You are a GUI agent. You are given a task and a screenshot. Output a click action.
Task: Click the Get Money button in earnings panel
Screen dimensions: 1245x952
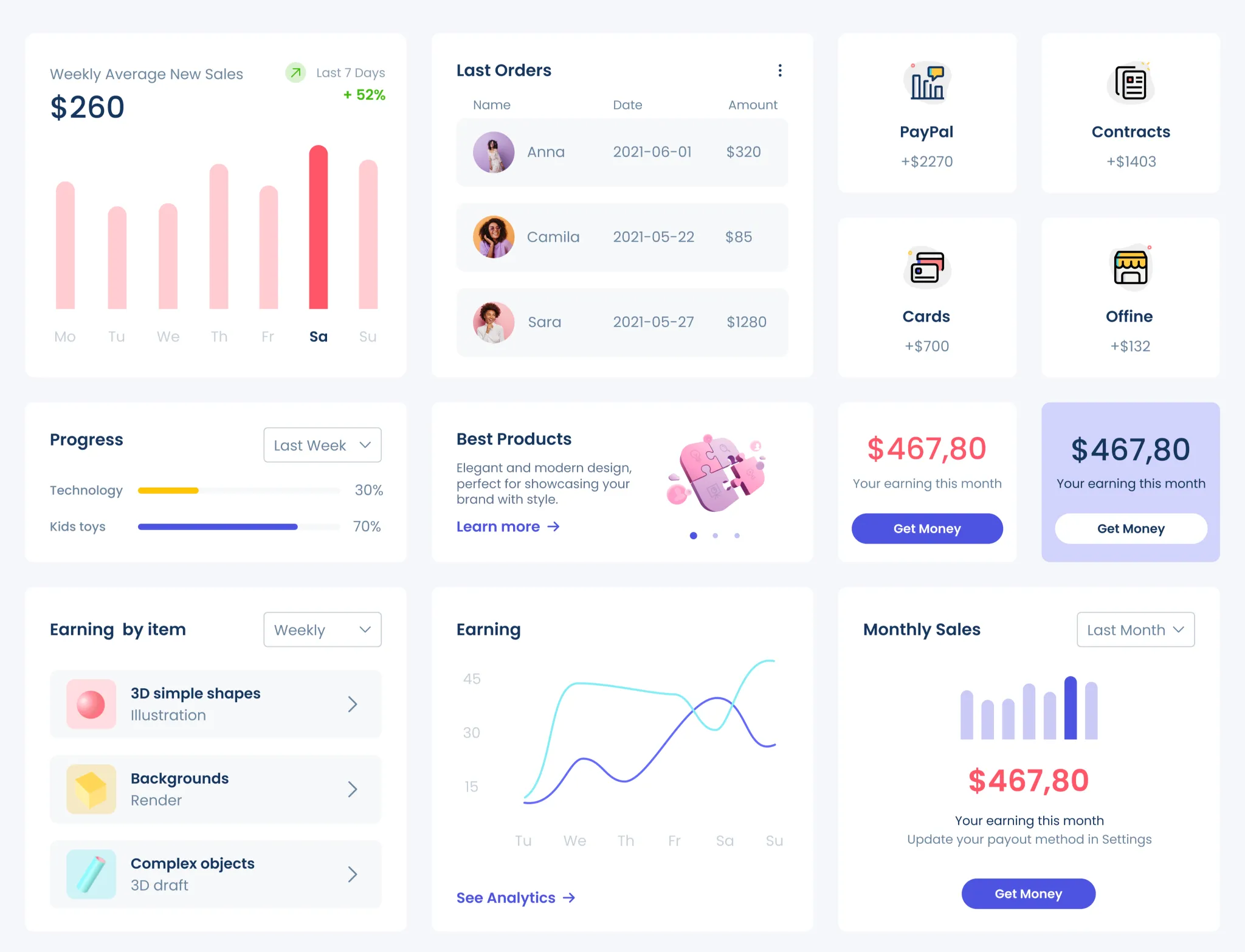(927, 528)
